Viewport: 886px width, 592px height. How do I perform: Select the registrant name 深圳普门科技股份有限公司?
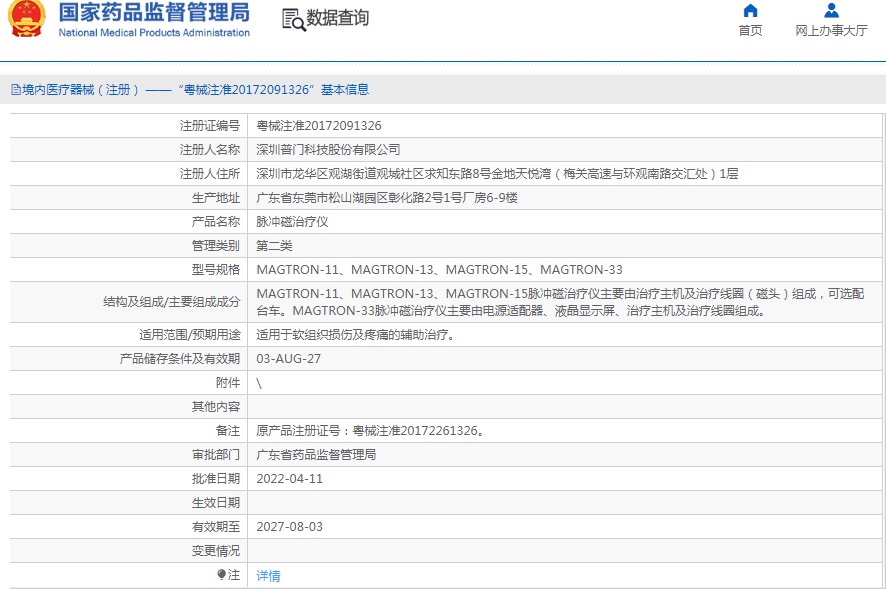click(x=328, y=150)
